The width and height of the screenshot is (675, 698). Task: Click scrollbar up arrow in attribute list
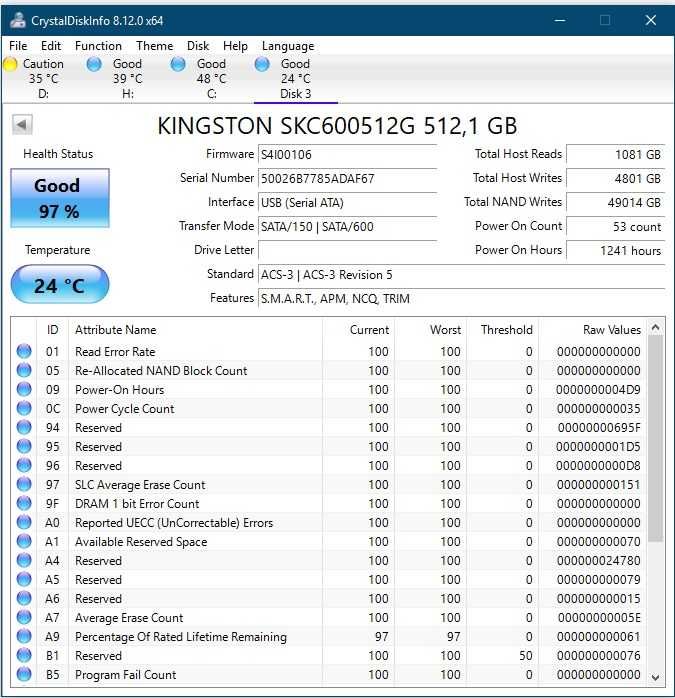655,328
